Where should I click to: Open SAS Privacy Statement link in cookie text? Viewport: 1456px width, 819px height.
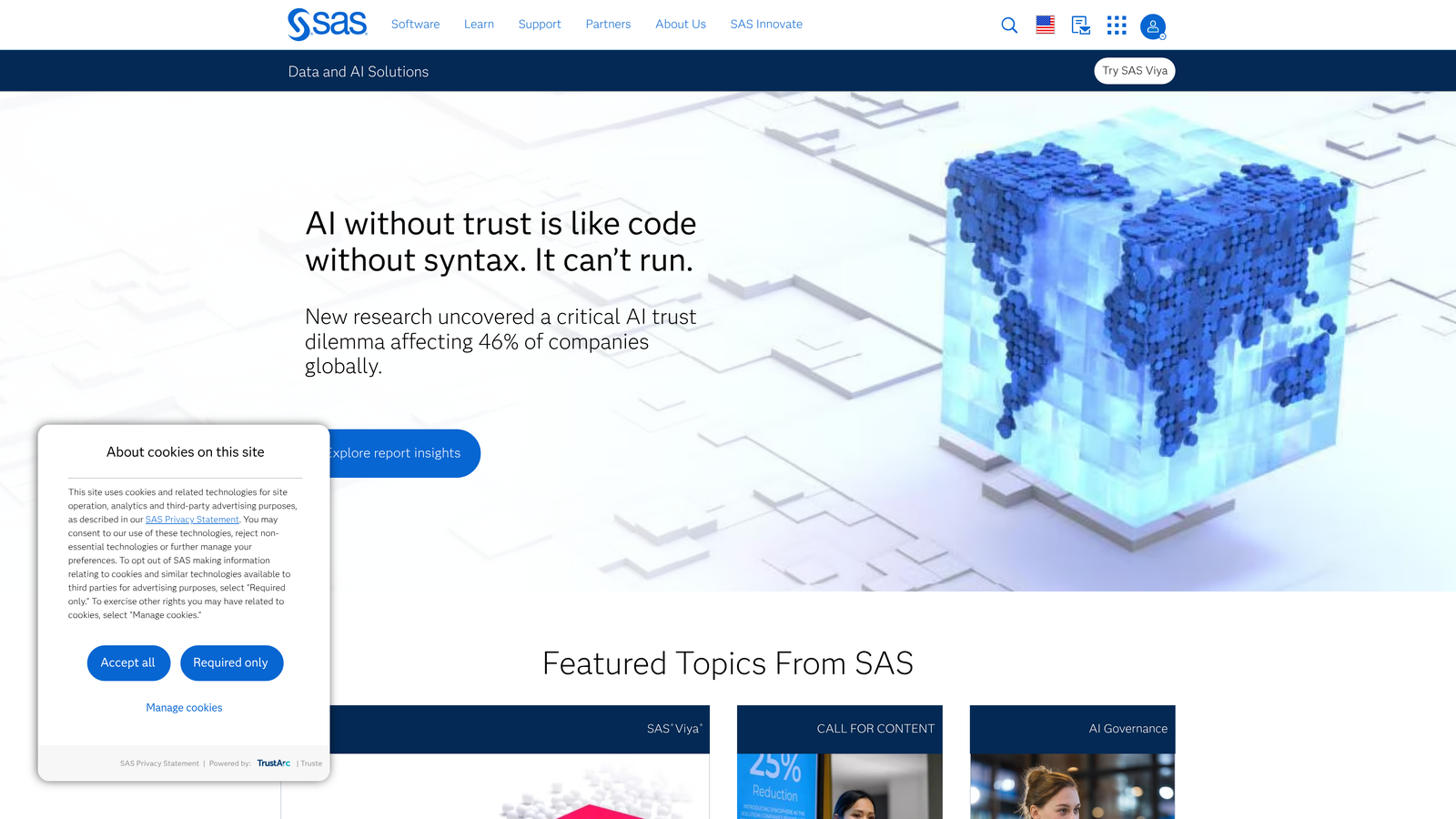(x=192, y=520)
